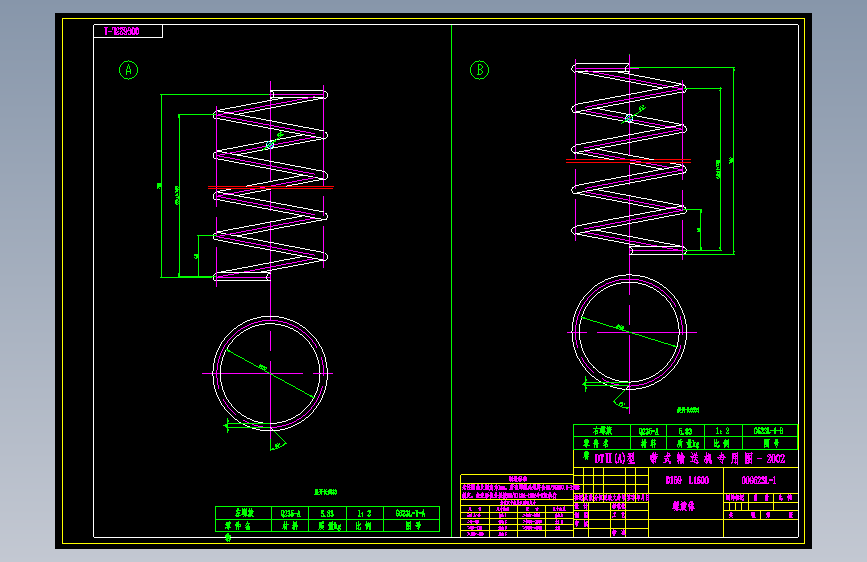Select the red horizontal line in view A

tap(270, 188)
